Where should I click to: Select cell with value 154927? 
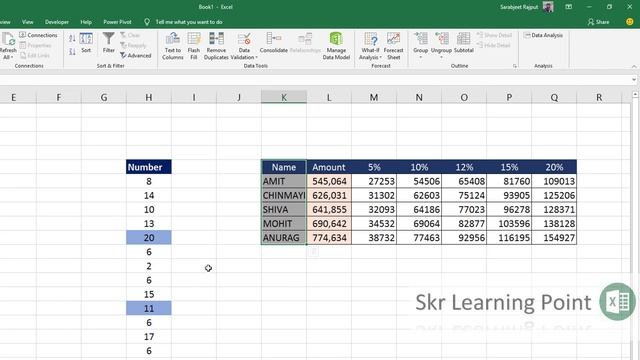pyautogui.click(x=554, y=238)
